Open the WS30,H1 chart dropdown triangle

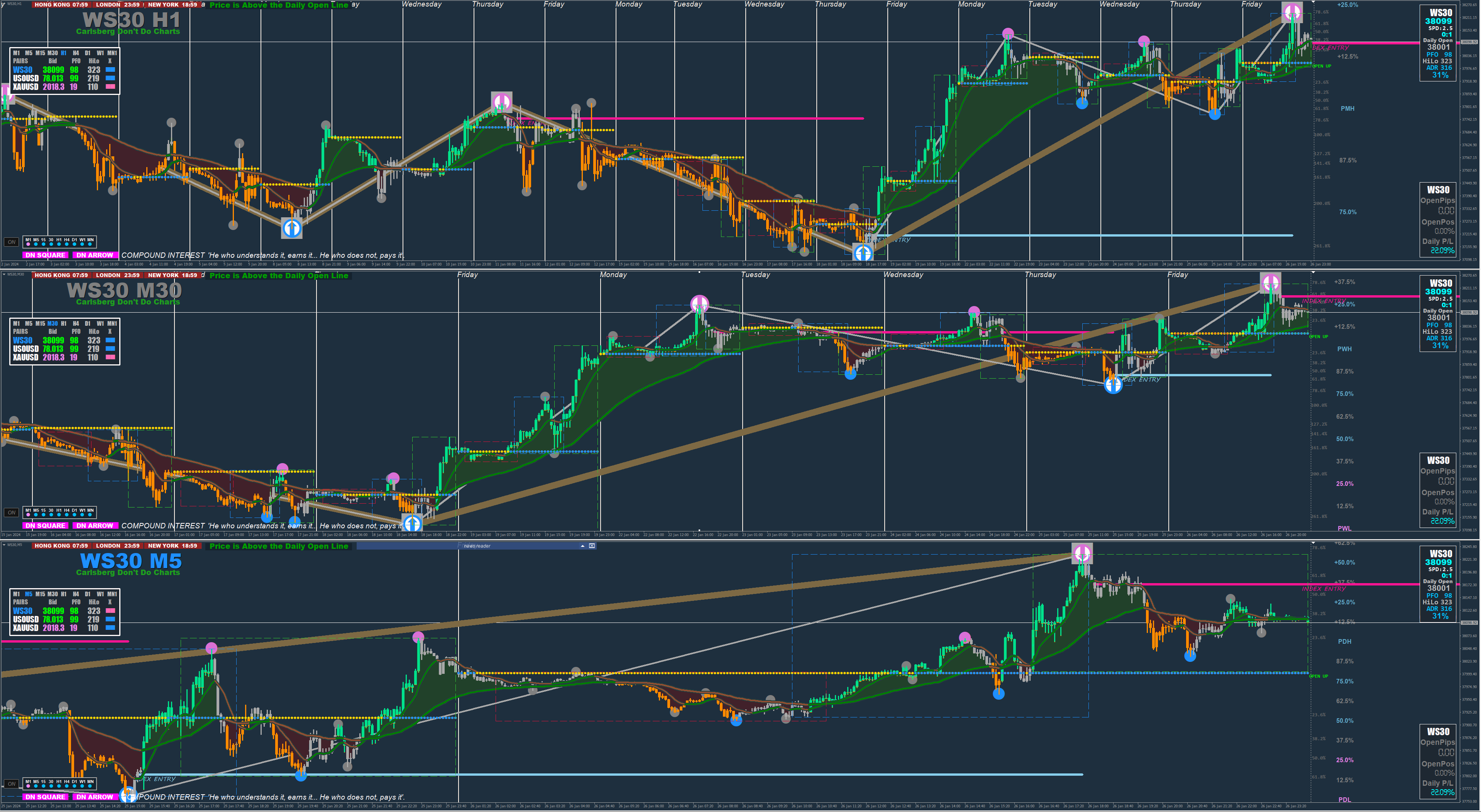[x=4, y=3]
